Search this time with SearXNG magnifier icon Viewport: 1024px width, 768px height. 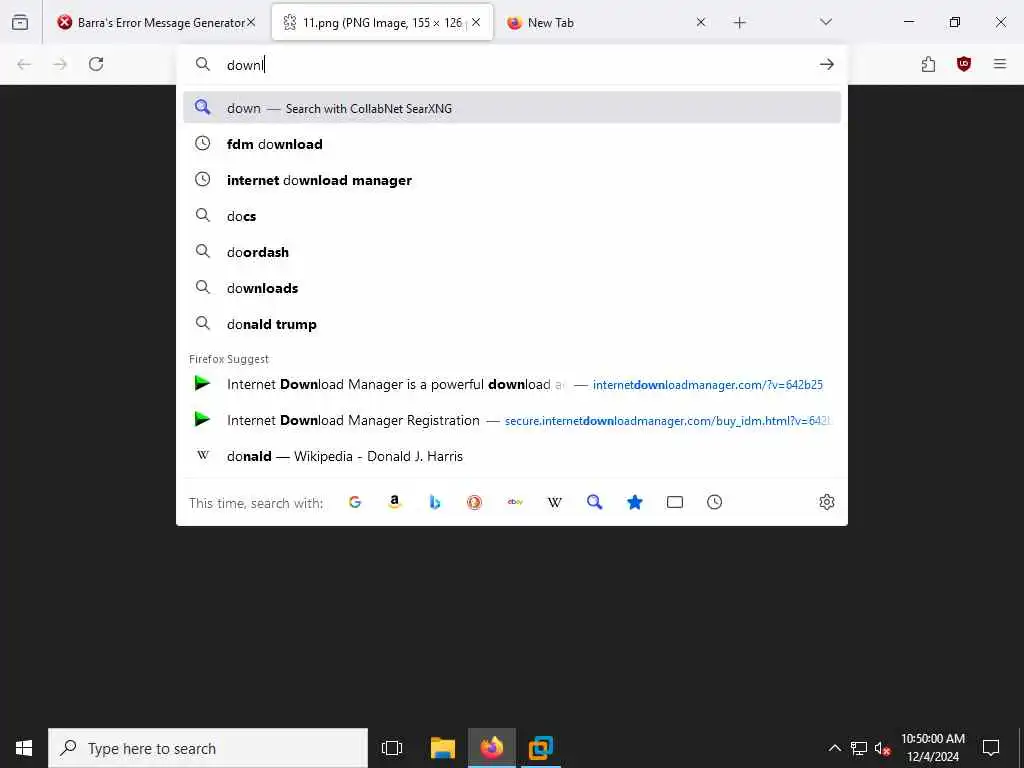click(594, 502)
